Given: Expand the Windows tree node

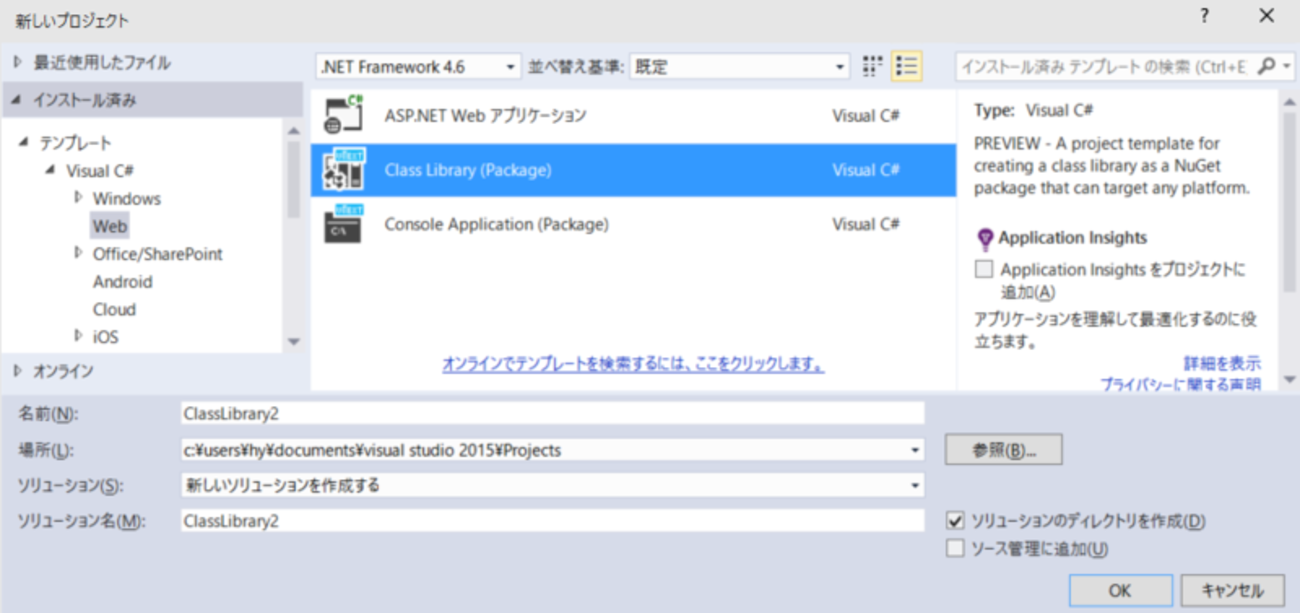Looking at the screenshot, I should (78, 198).
